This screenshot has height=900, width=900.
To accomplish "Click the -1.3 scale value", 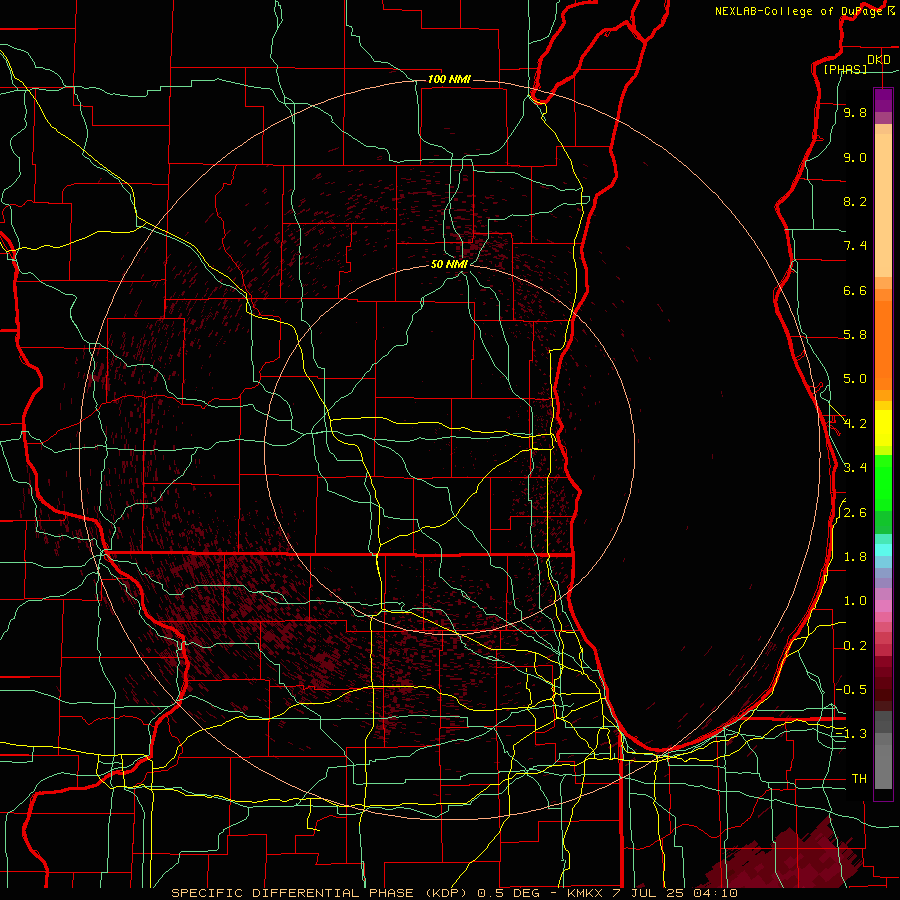I will point(852,734).
